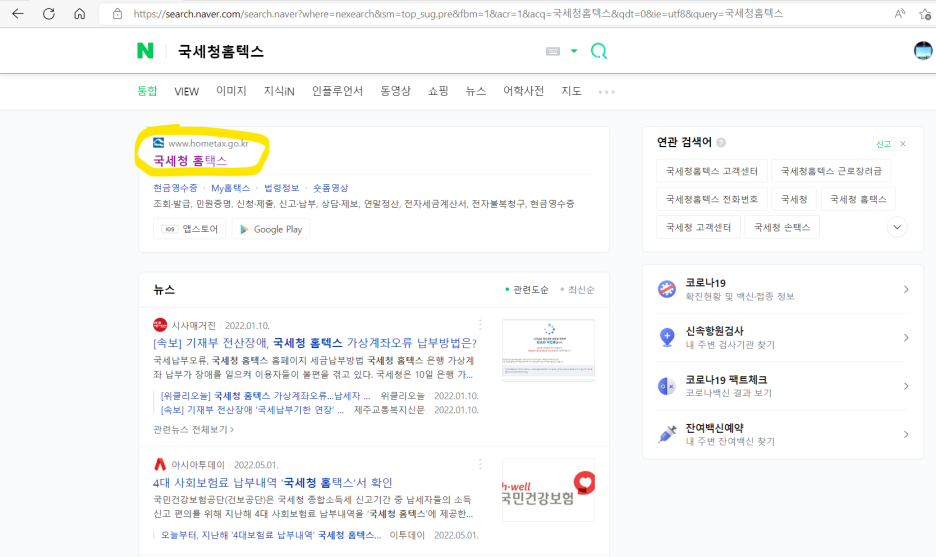Open the 지식iN tab
This screenshot has height=557, width=936.
click(x=279, y=91)
